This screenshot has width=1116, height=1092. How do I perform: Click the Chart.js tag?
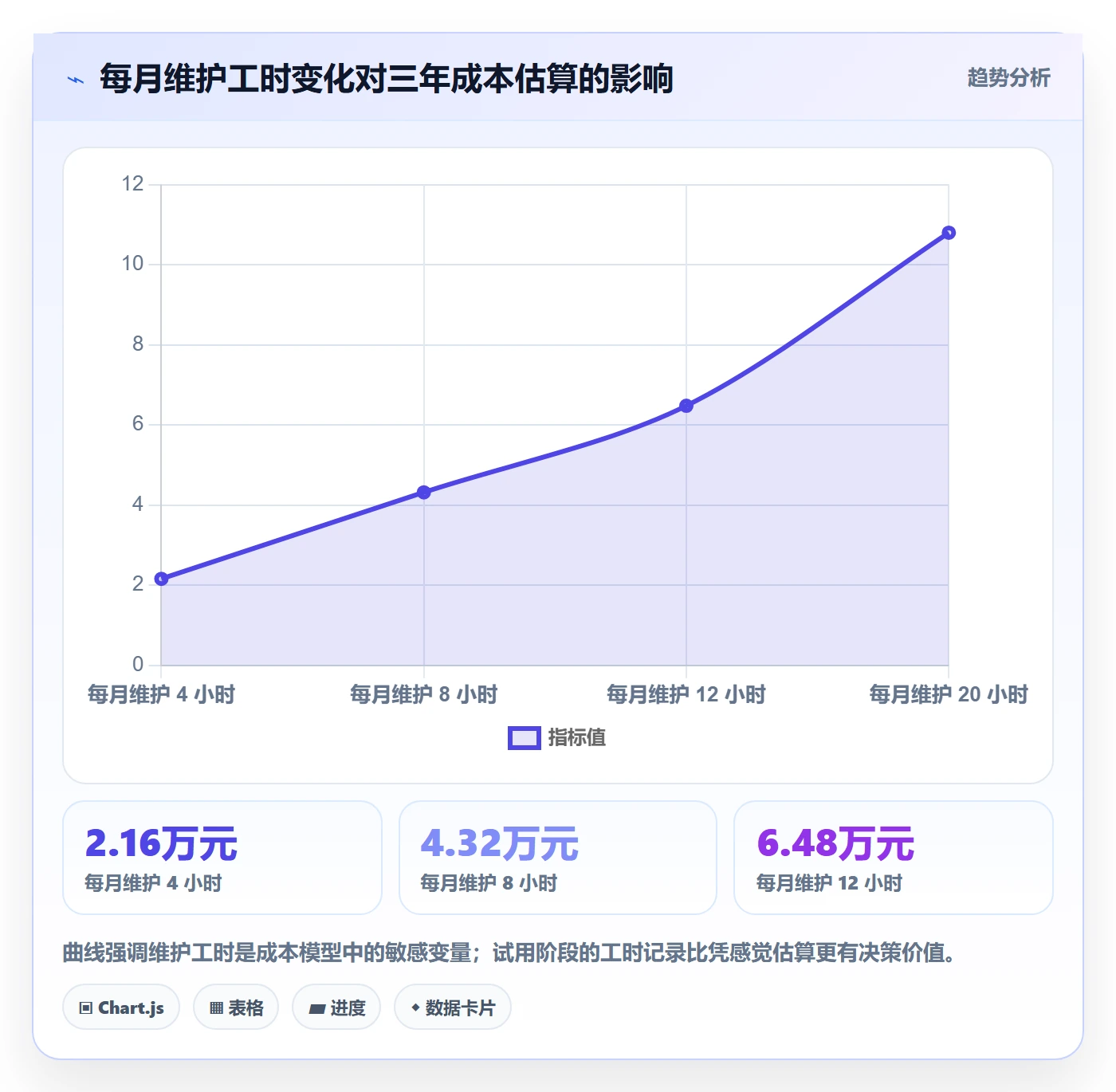click(121, 1008)
